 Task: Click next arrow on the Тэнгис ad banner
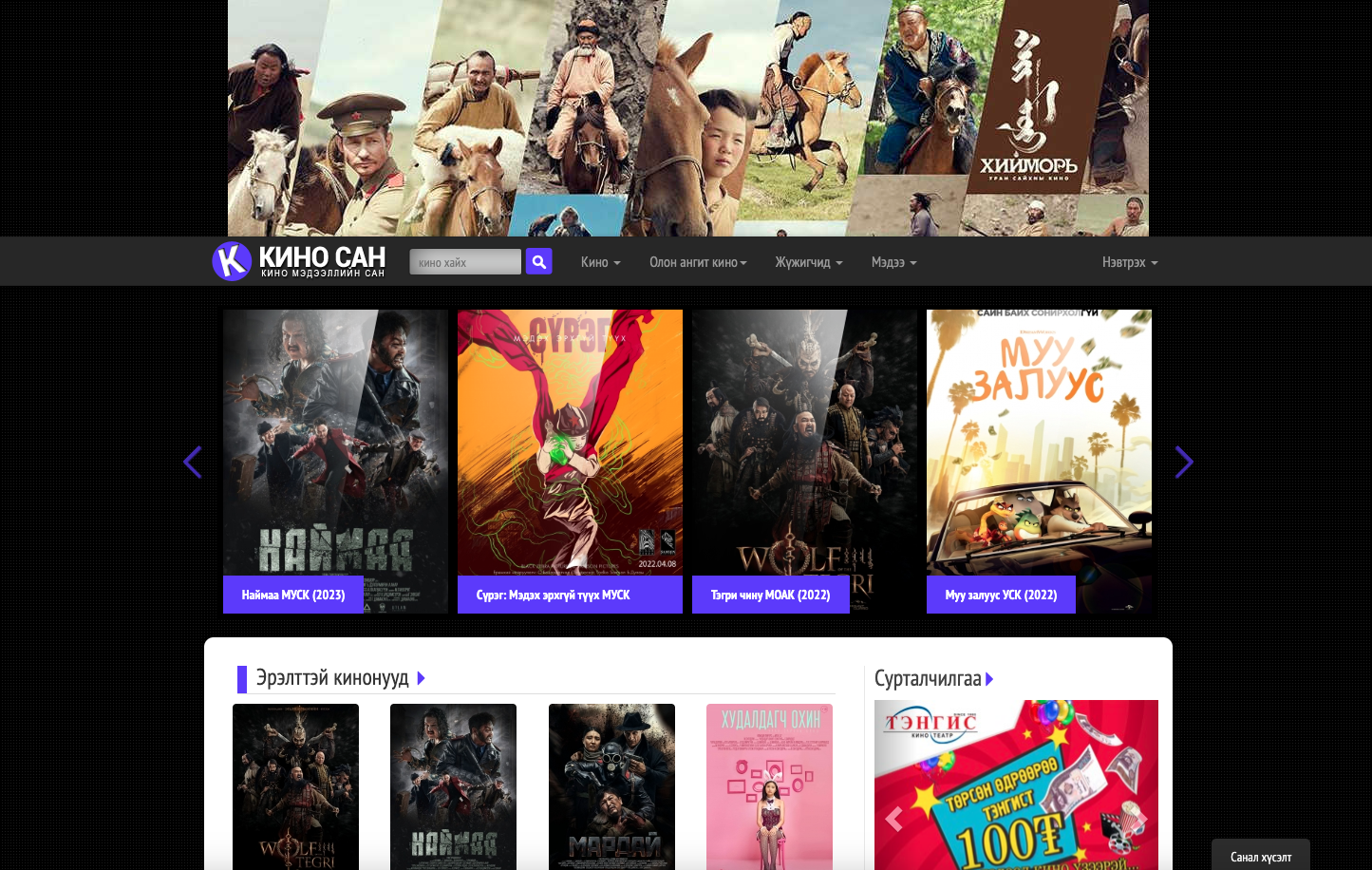[1140, 818]
